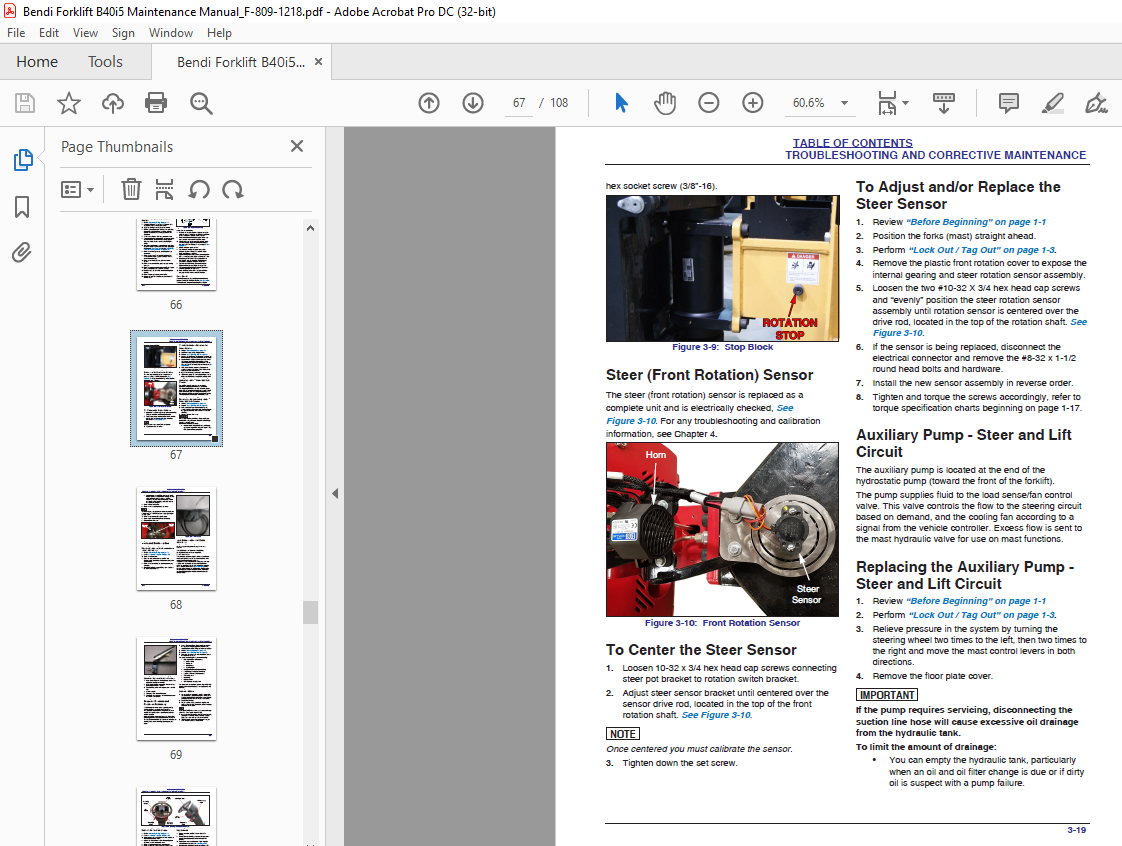1122x846 pixels.
Task: Go to previous page arrow
Action: [429, 103]
